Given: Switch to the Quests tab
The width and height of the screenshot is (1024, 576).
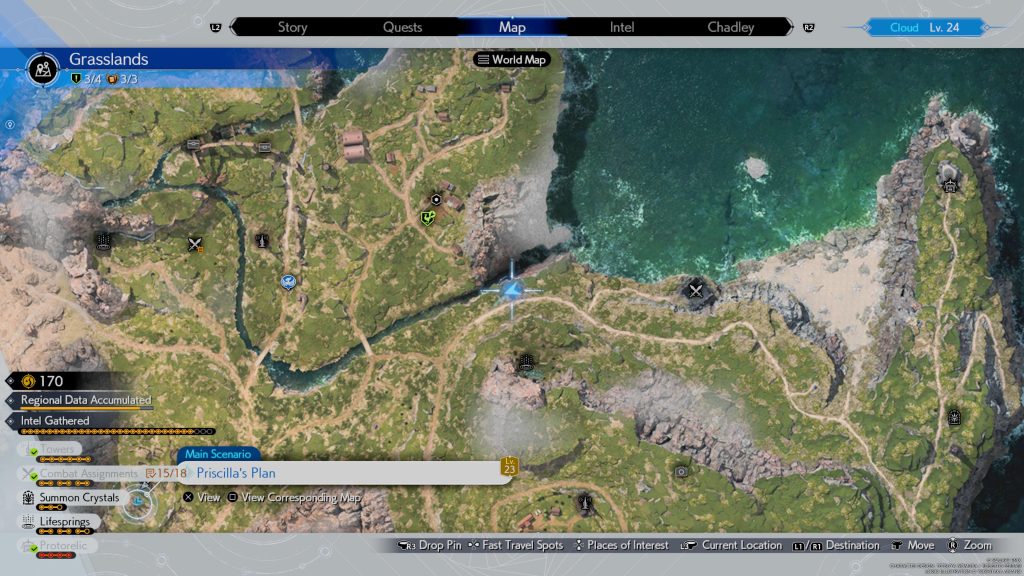Looking at the screenshot, I should click(x=402, y=27).
